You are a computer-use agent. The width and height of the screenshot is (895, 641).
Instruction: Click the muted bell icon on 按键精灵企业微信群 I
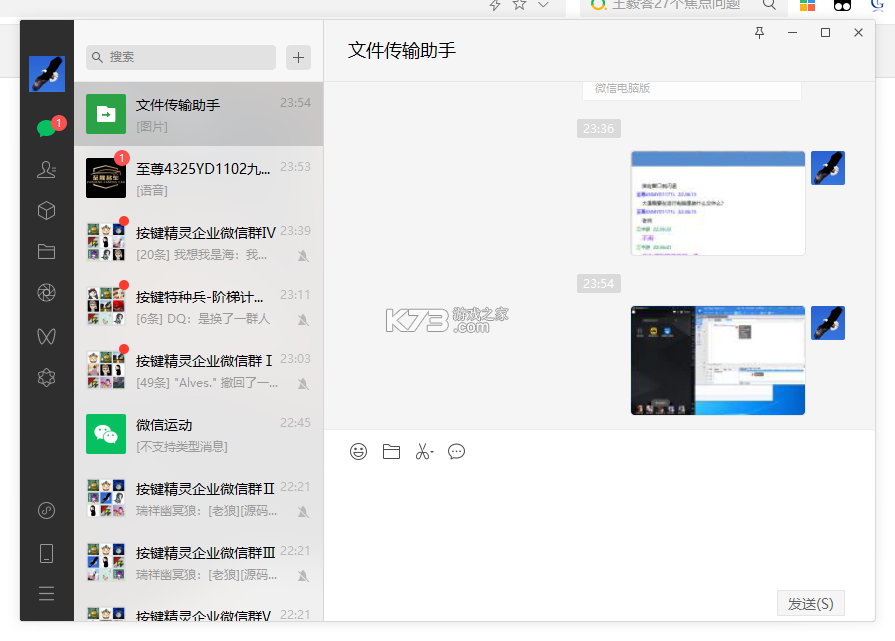[303, 384]
